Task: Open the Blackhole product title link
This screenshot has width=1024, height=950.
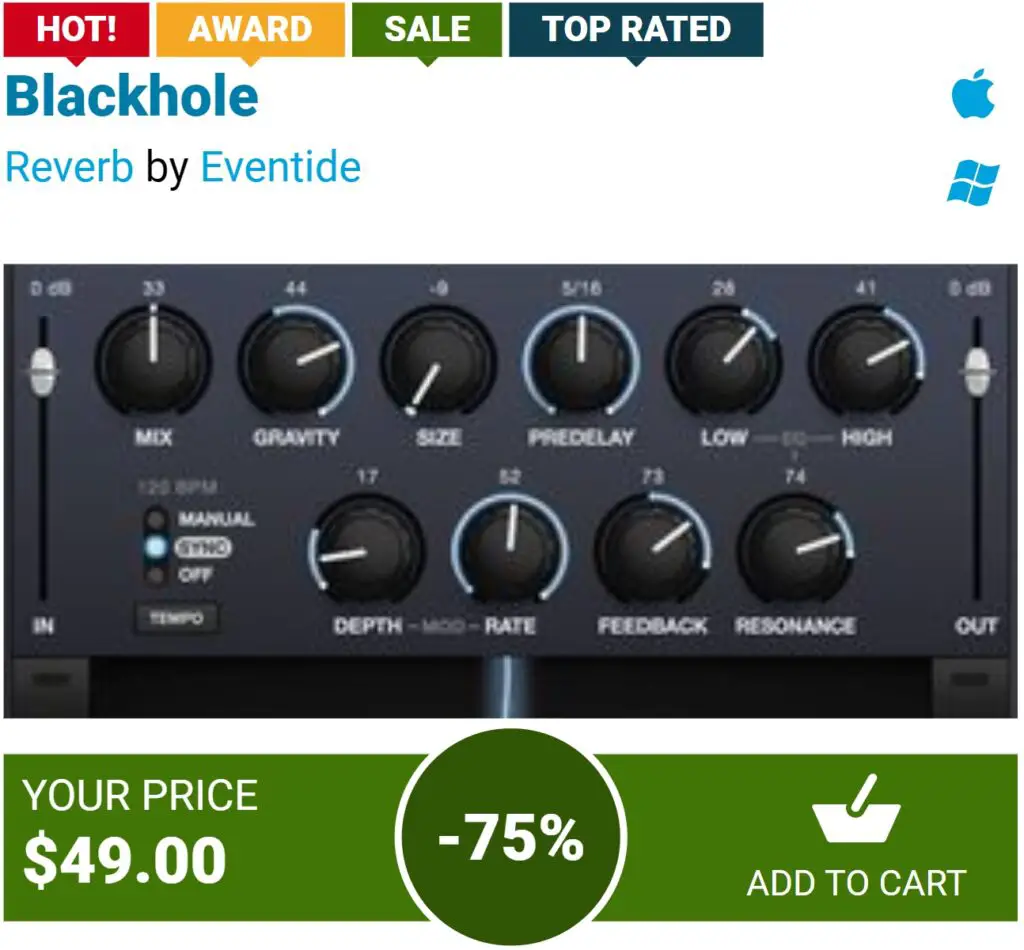Action: click(x=133, y=95)
